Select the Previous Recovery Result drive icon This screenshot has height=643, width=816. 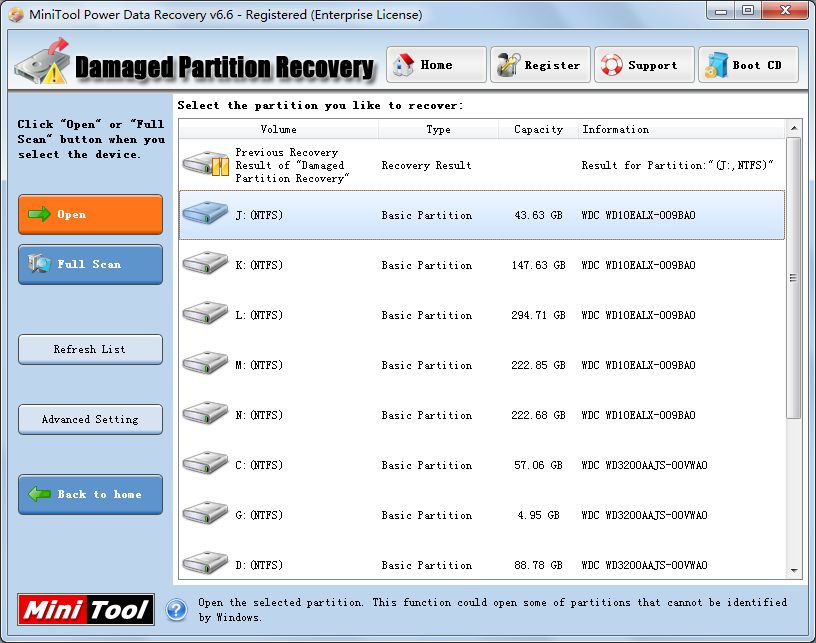[x=206, y=163]
